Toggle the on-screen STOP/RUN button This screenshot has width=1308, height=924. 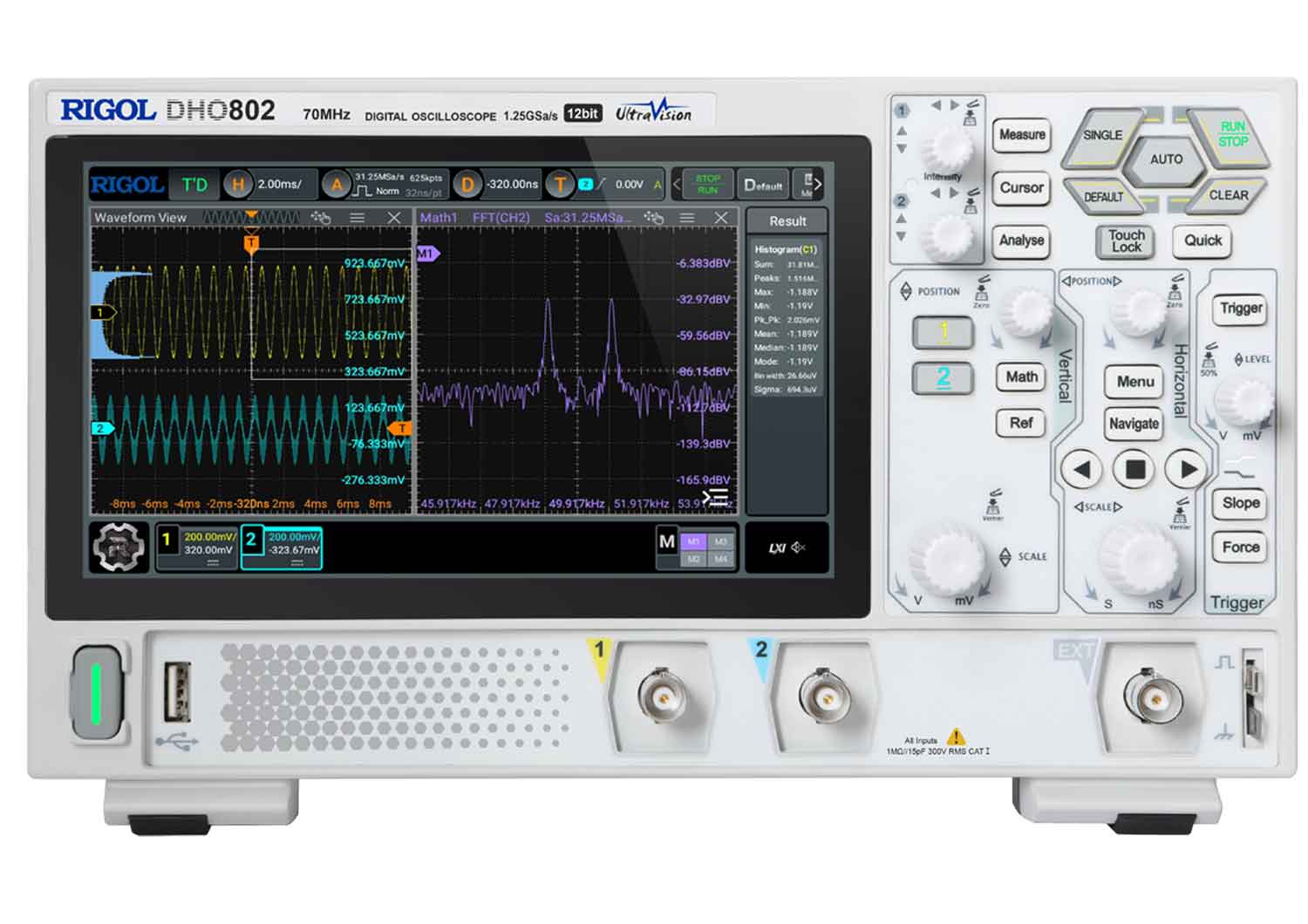[707, 184]
